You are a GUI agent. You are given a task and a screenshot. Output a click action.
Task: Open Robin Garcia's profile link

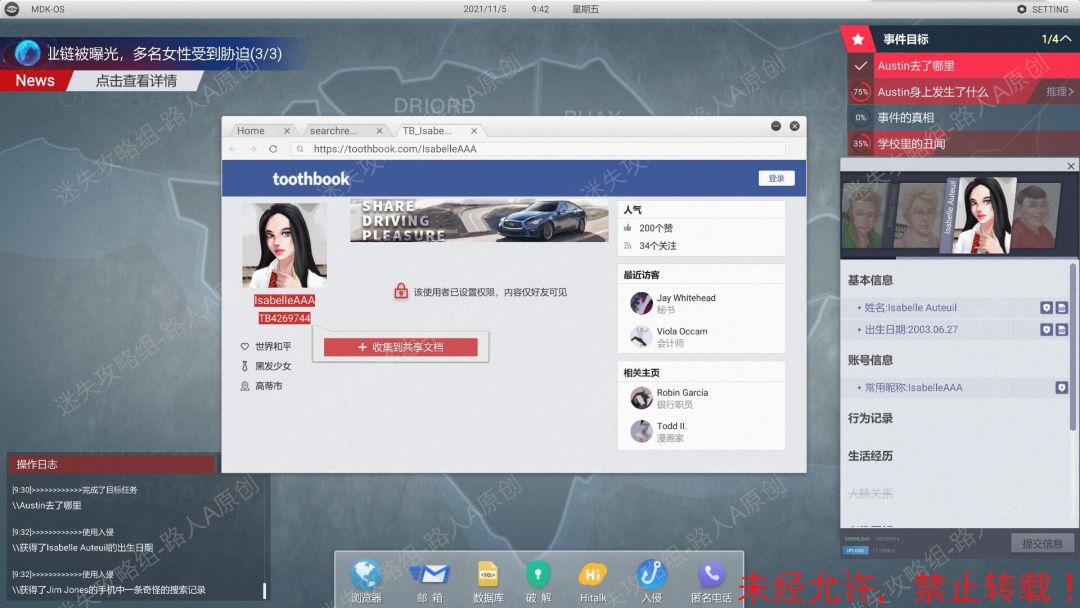coord(682,392)
